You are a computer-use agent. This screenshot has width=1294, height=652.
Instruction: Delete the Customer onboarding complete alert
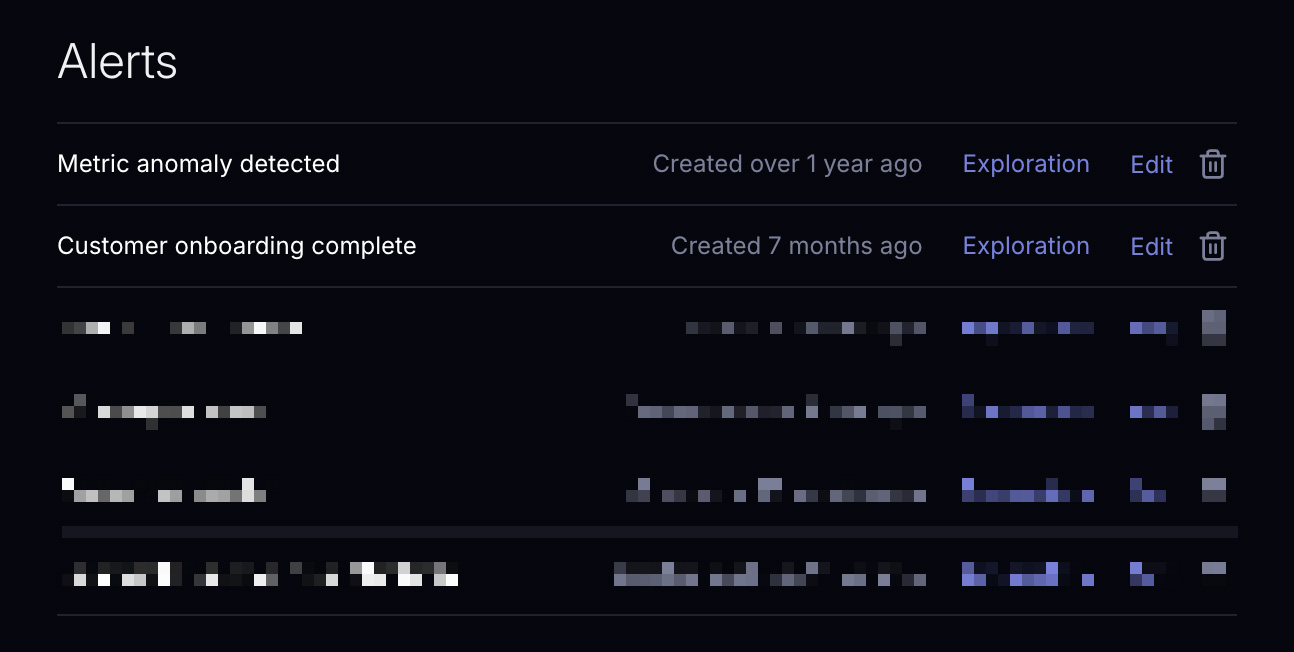pos(1213,246)
